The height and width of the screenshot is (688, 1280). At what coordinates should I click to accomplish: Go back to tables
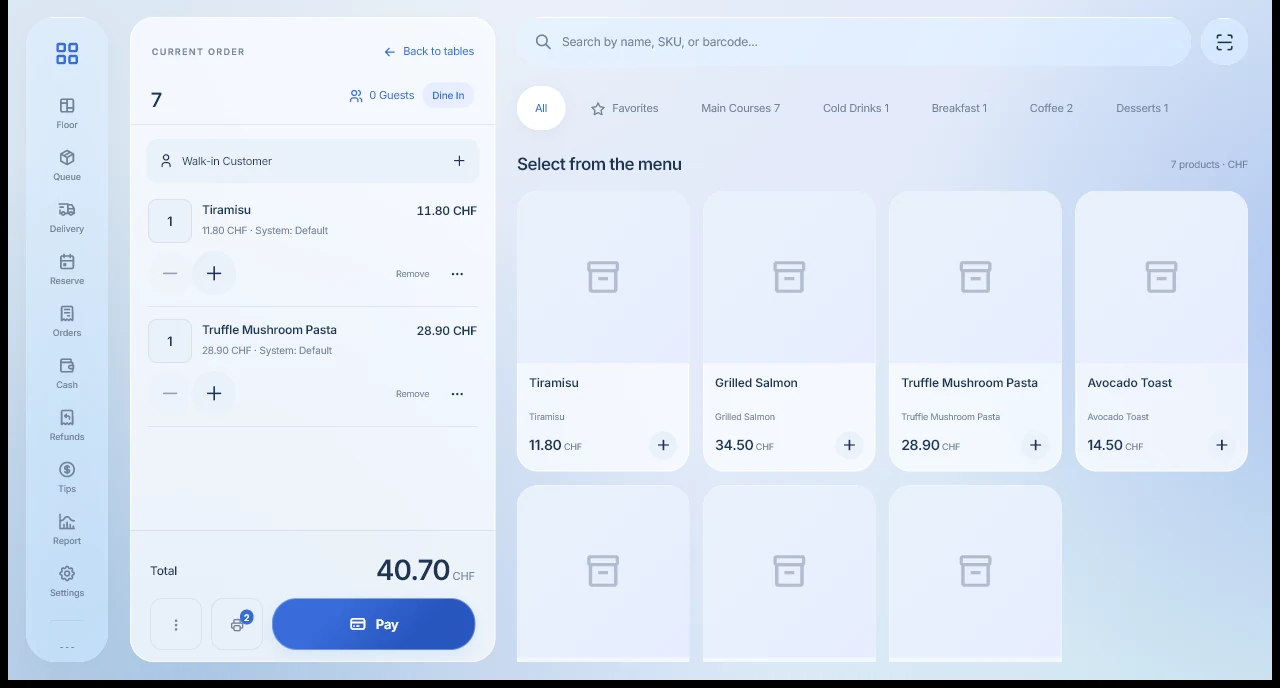pos(429,51)
